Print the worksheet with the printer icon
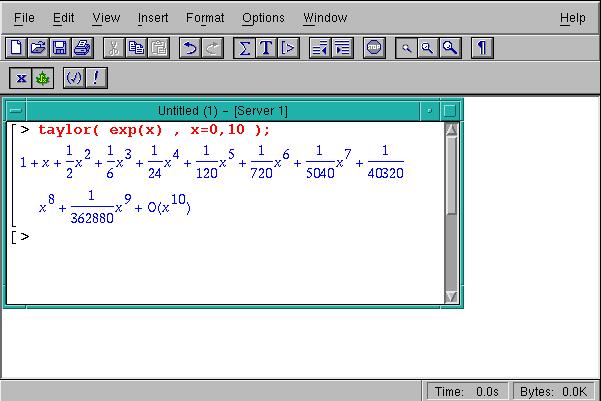This screenshot has width=601, height=401. pos(82,47)
